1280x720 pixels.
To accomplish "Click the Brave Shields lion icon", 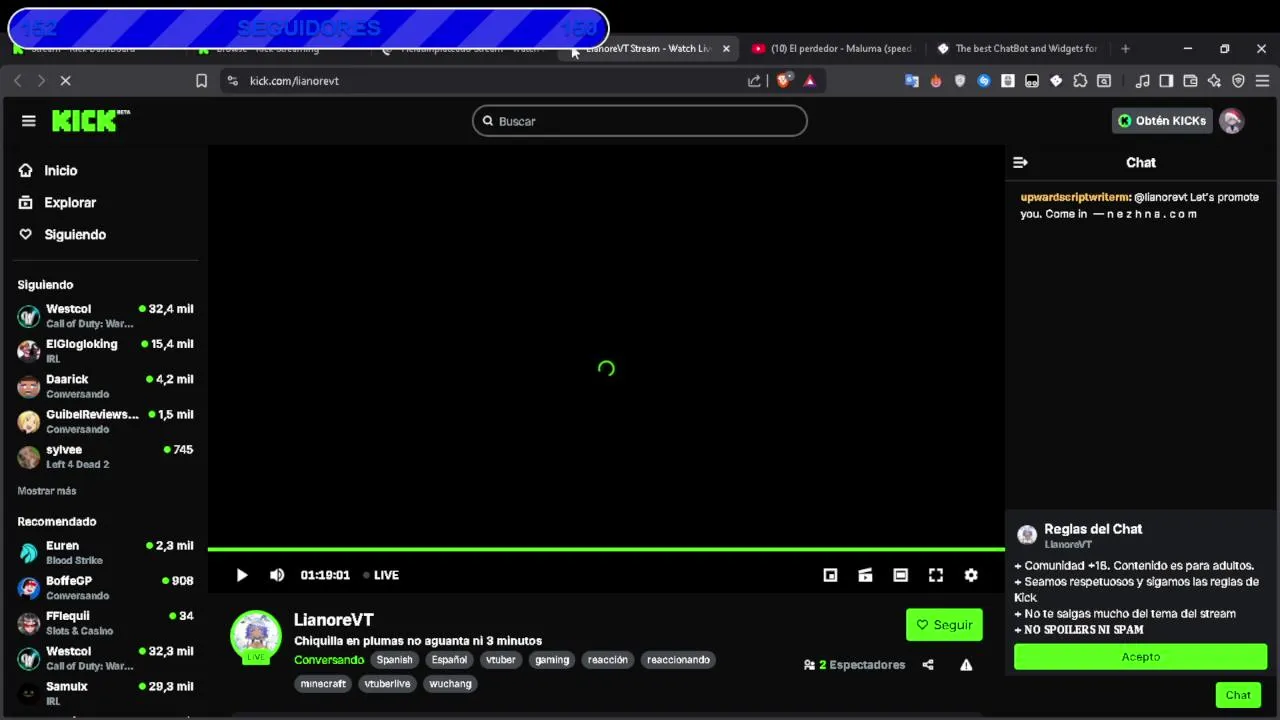I will pyautogui.click(x=784, y=81).
